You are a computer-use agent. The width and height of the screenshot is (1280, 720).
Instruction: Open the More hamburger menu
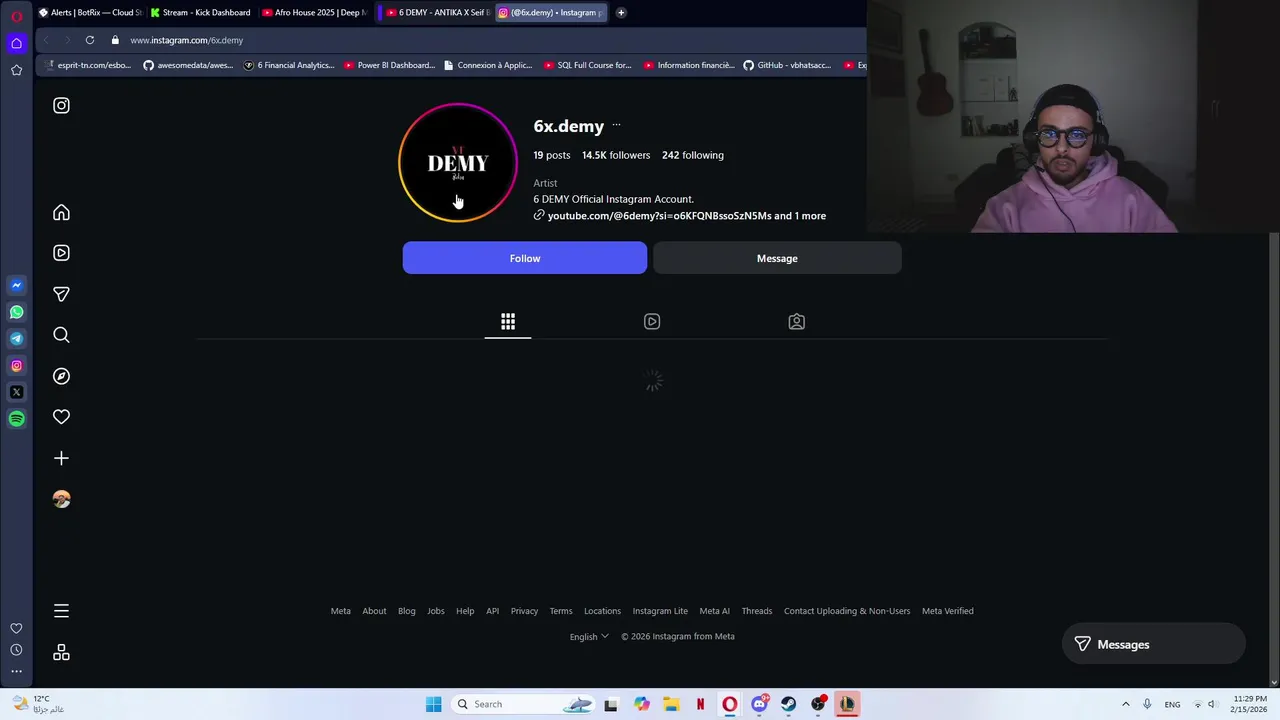point(61,611)
